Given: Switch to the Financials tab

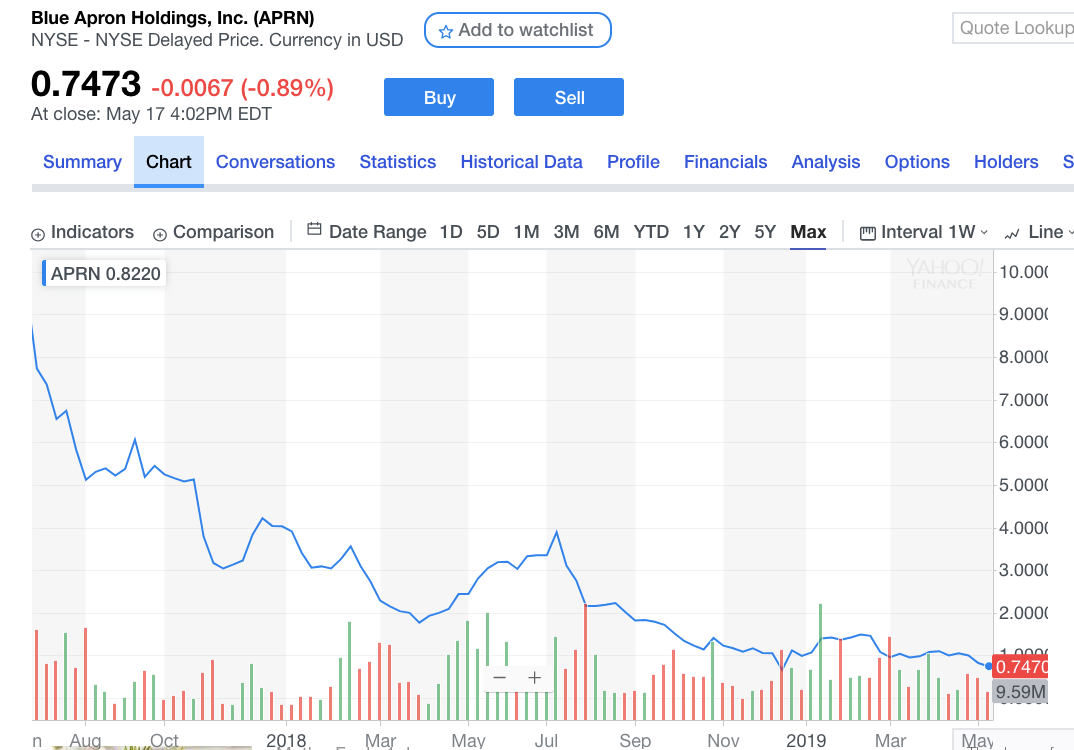Looking at the screenshot, I should coord(725,162).
